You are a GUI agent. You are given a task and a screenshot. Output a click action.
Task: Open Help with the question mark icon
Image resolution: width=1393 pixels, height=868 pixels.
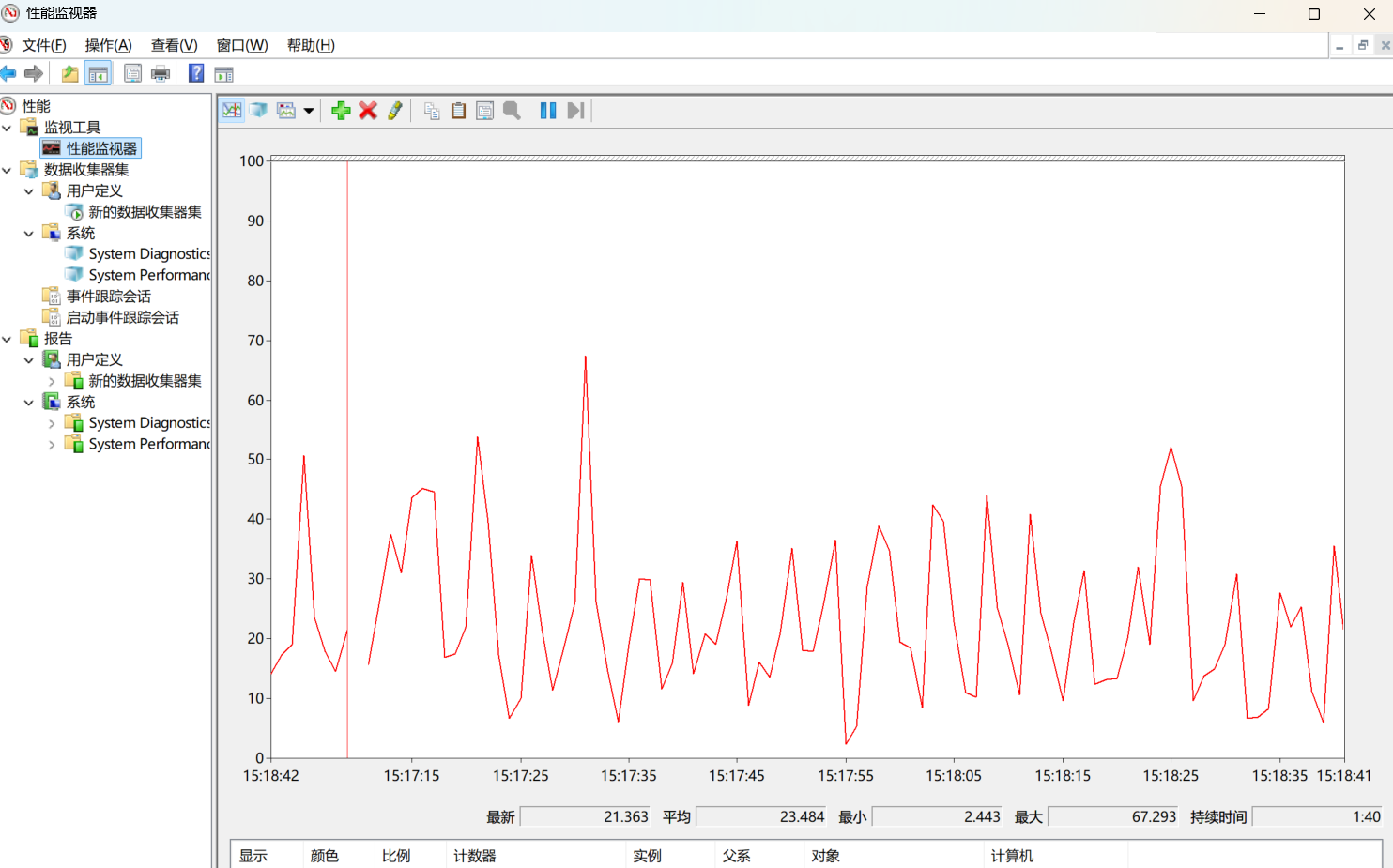click(196, 74)
